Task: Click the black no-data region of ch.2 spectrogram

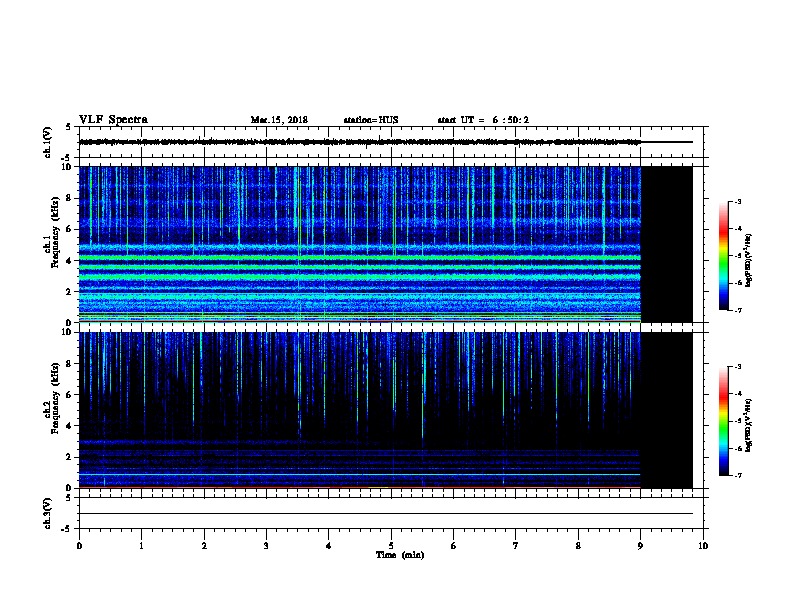Action: point(667,410)
